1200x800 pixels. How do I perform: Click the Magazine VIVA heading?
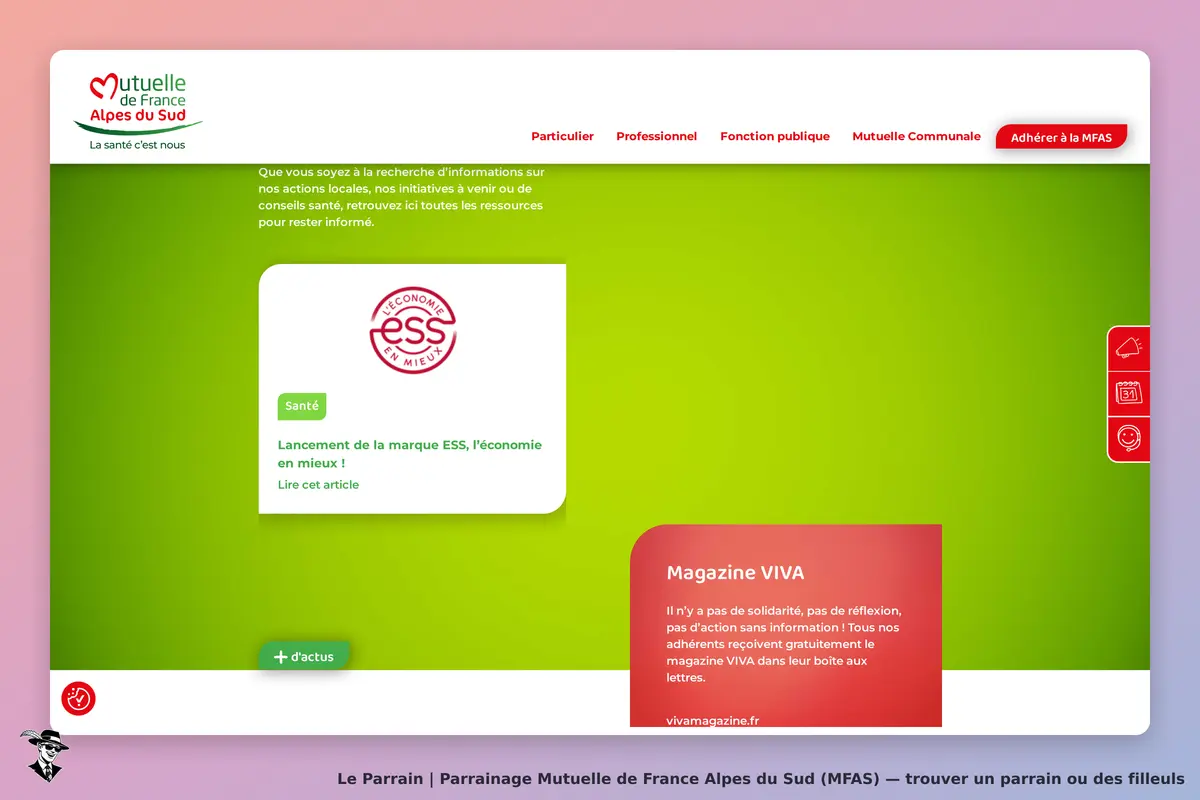(x=735, y=573)
